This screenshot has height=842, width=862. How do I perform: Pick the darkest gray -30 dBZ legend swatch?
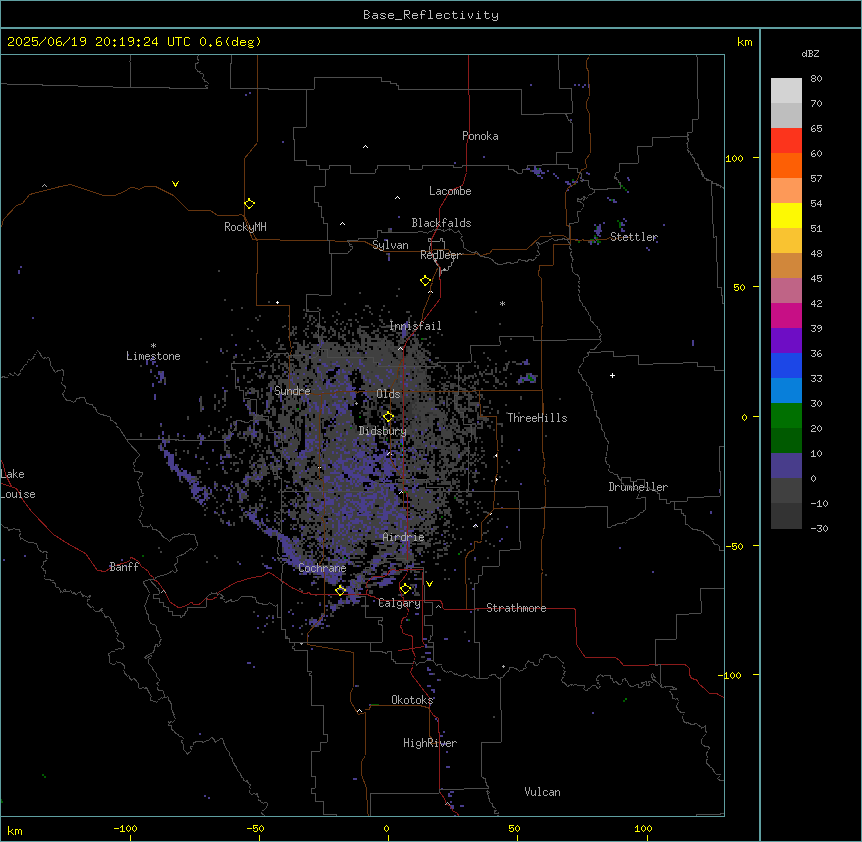[786, 516]
